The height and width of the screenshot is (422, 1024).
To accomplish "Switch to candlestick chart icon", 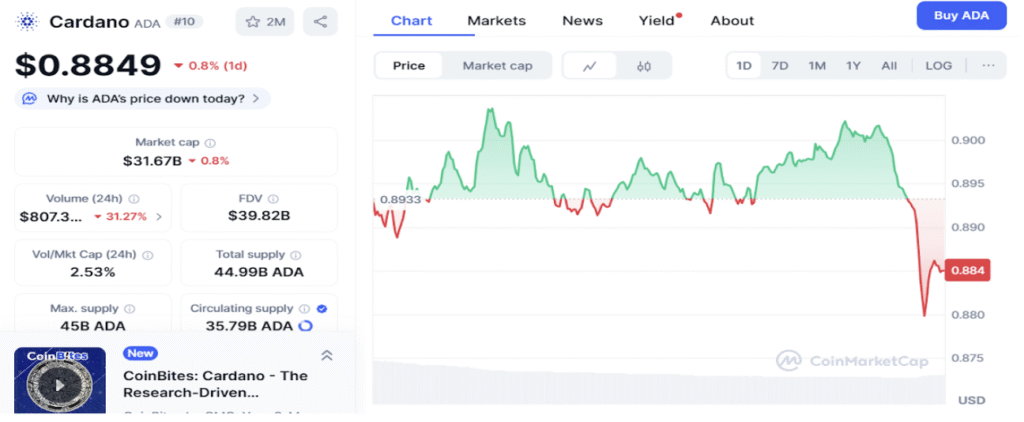I will [x=644, y=65].
